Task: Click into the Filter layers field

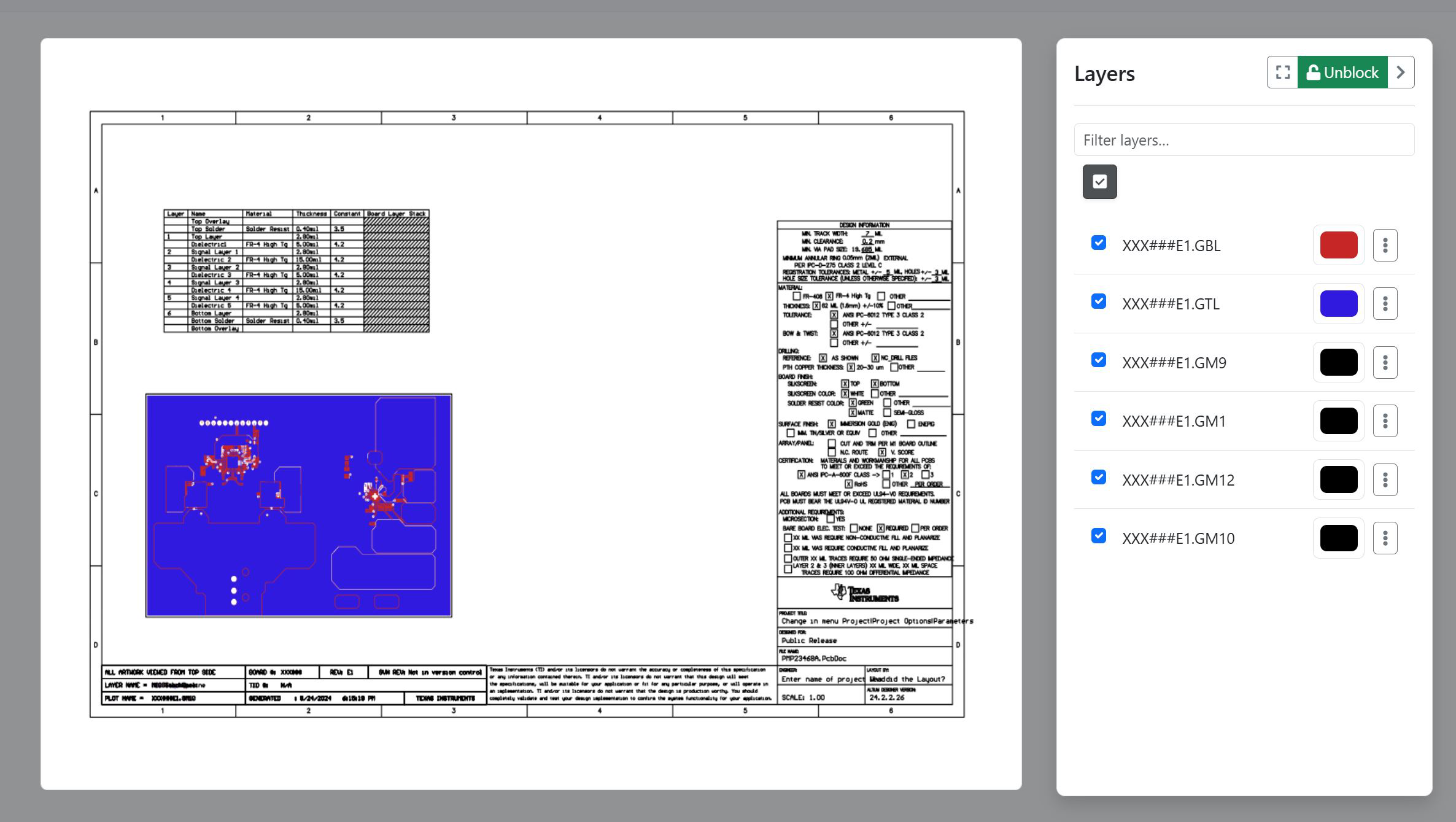Action: [x=1244, y=140]
